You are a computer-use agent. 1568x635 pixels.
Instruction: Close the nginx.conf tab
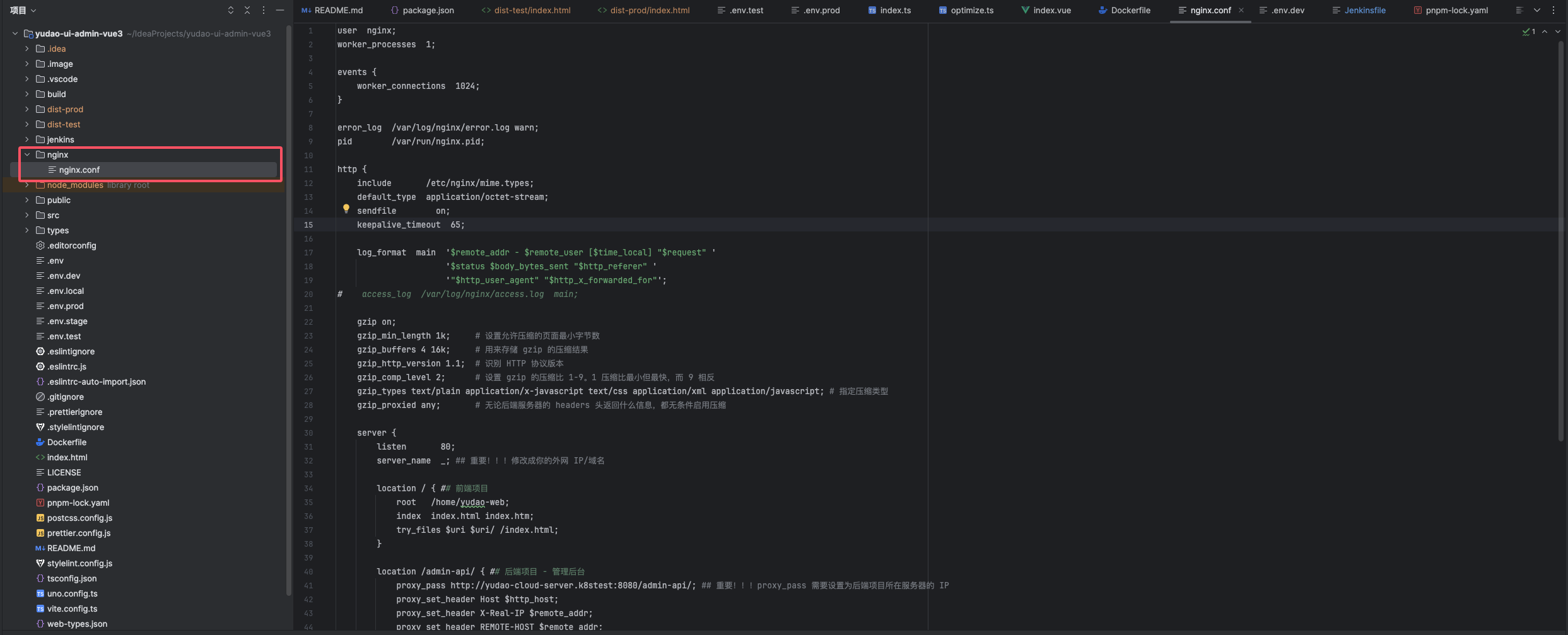(x=1241, y=10)
